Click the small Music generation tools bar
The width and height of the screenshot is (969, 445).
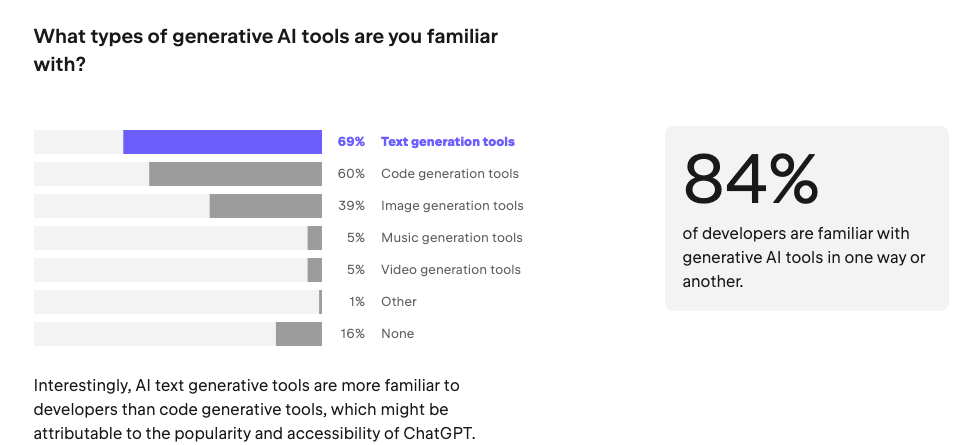(x=315, y=238)
